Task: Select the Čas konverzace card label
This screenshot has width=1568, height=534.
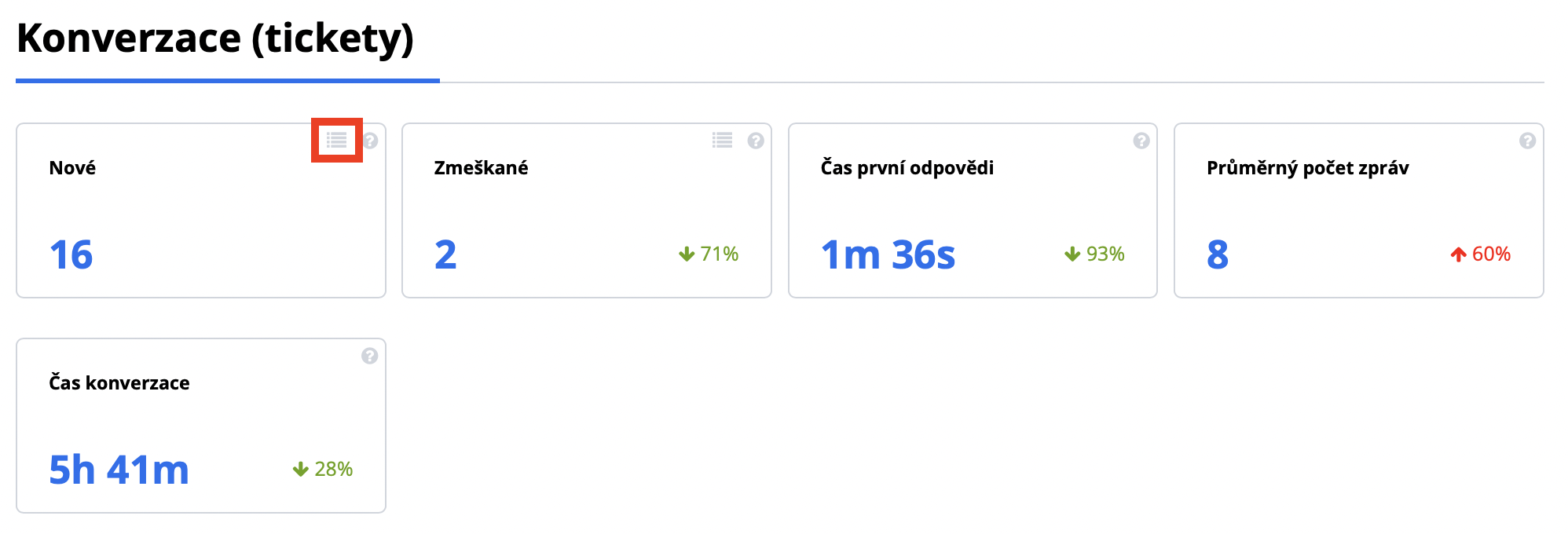Action: click(x=119, y=383)
